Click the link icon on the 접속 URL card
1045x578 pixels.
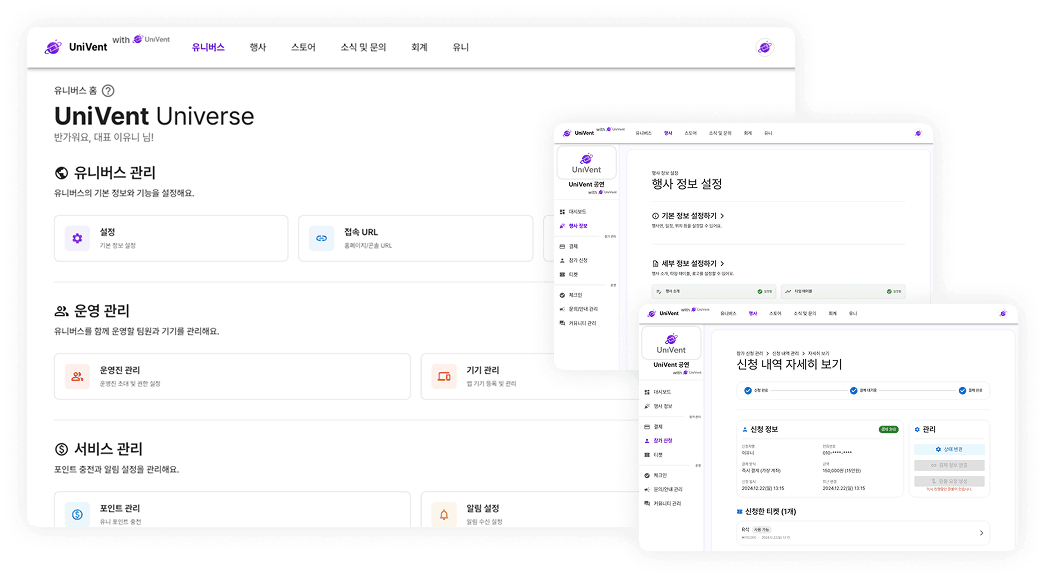tap(320, 238)
